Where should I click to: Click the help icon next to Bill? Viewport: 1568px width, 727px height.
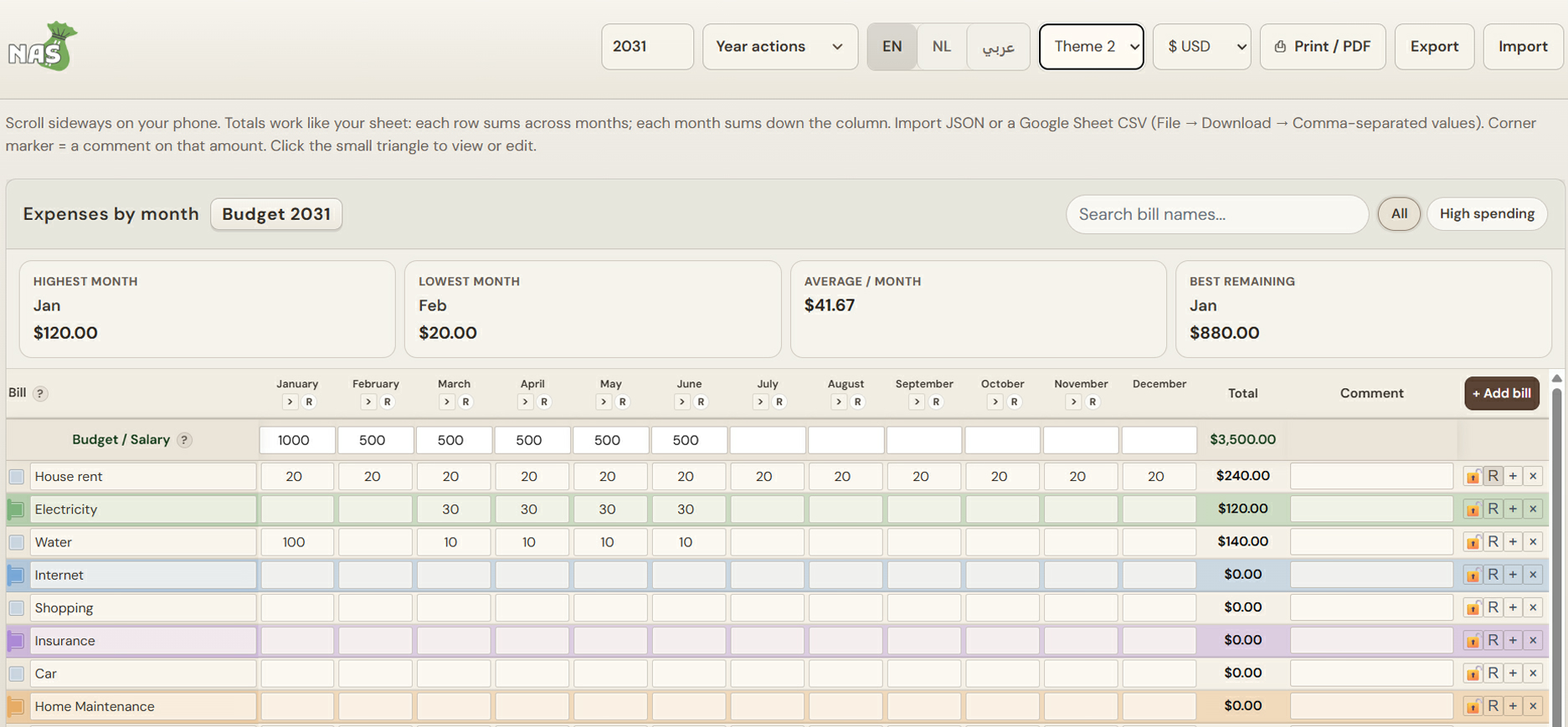click(40, 393)
